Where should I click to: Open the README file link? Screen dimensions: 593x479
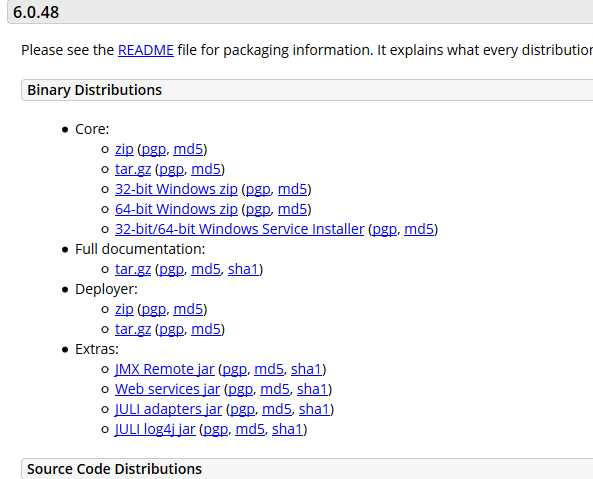coord(146,50)
